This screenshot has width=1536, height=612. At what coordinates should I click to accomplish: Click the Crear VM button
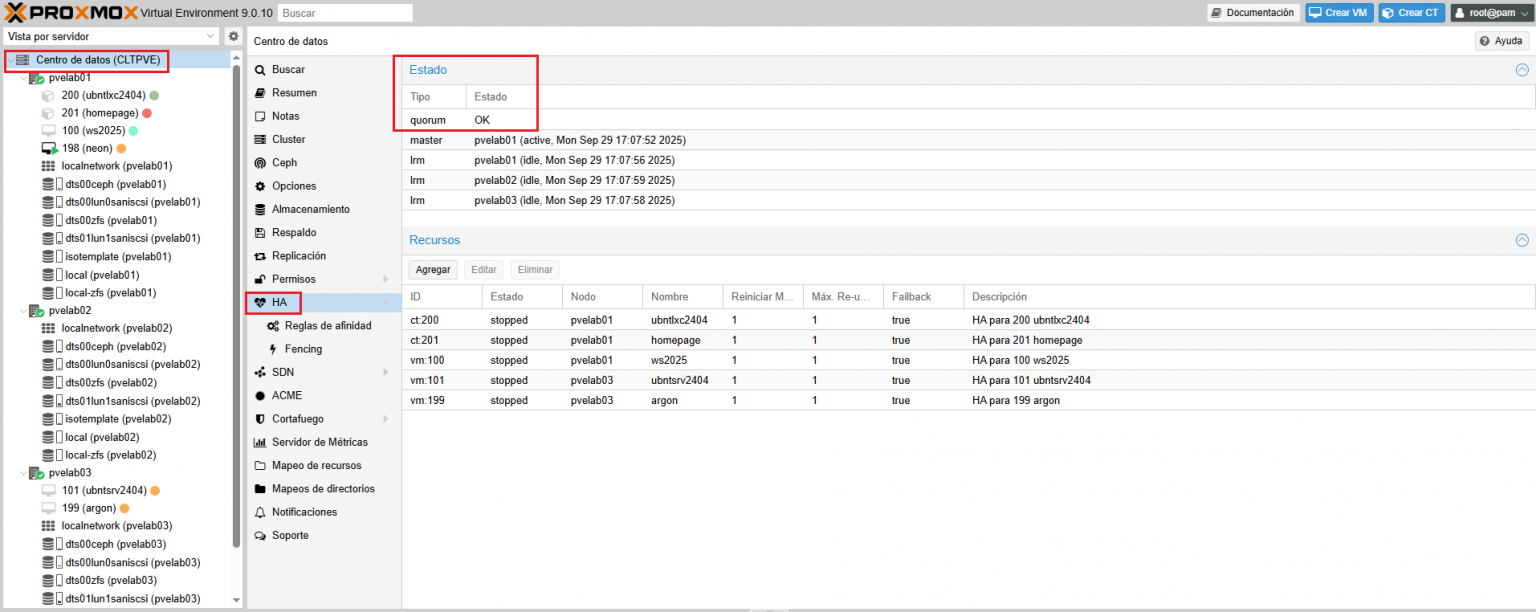1339,13
